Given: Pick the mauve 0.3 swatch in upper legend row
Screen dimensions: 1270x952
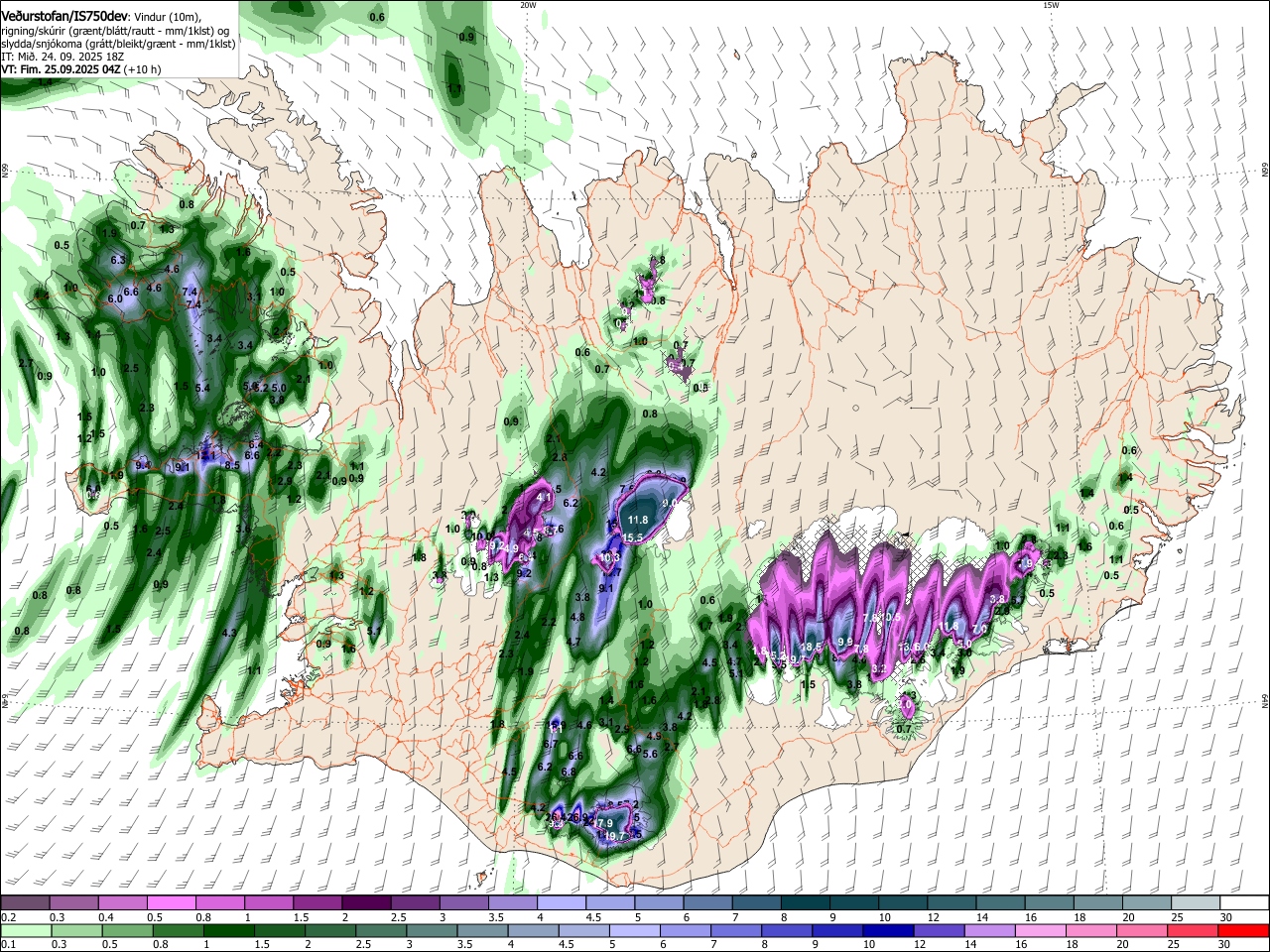Looking at the screenshot, I should (x=73, y=903).
